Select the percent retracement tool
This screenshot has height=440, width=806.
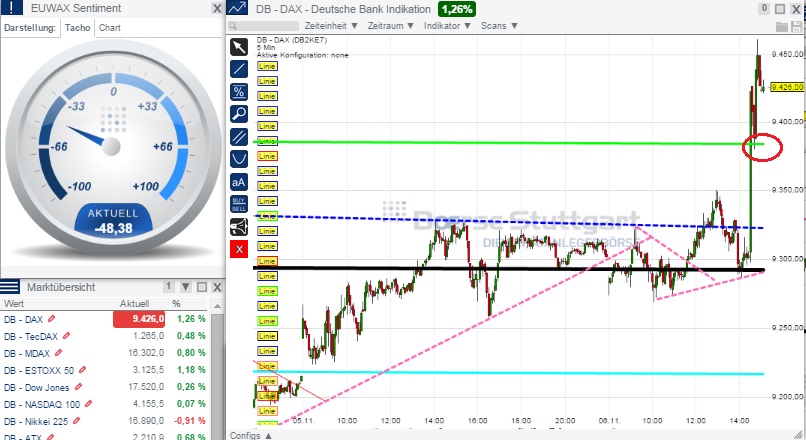[x=239, y=92]
